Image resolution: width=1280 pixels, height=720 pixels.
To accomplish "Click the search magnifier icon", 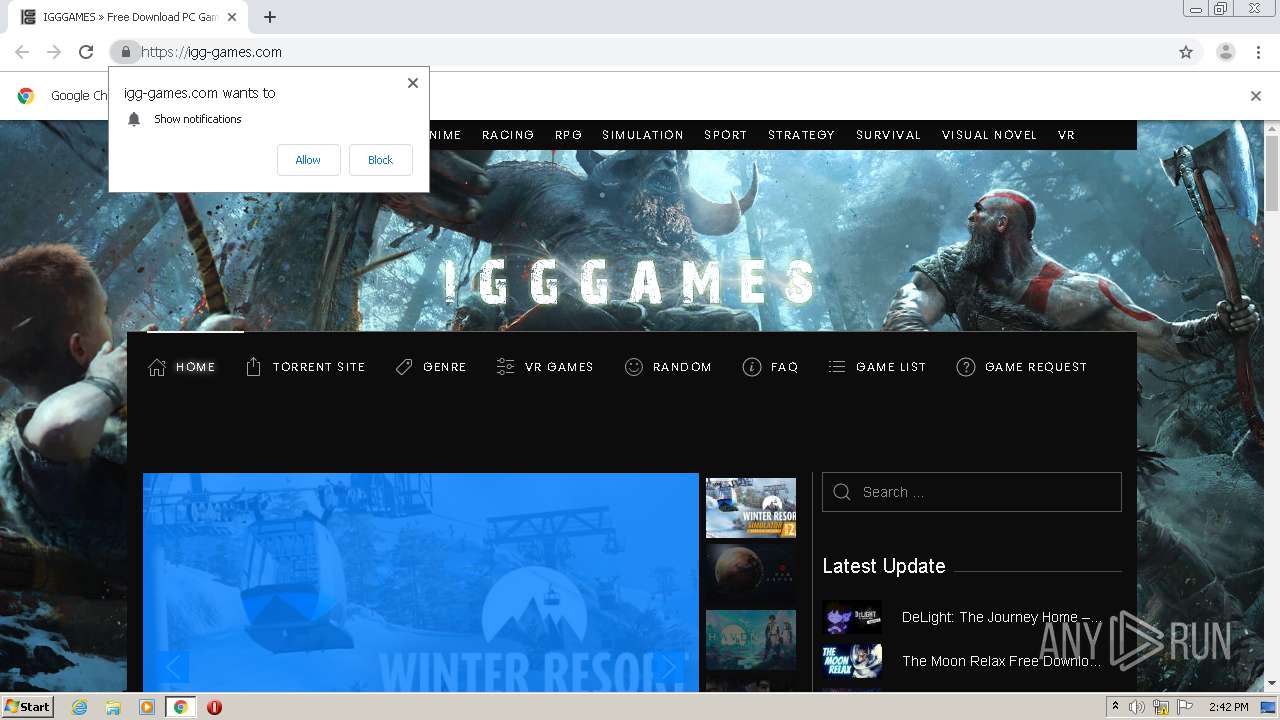I will click(x=841, y=492).
